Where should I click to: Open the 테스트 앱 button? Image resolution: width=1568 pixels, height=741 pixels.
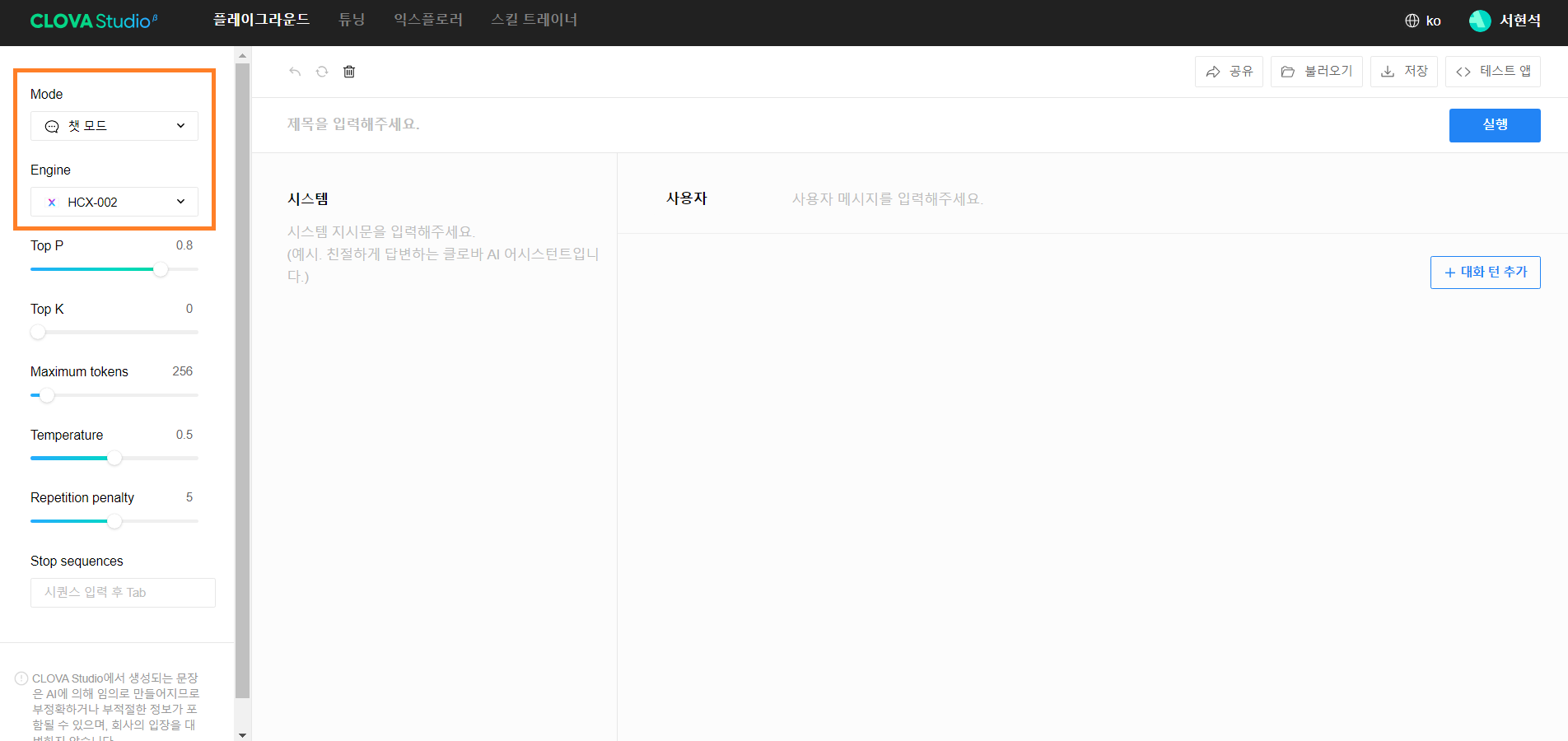(x=1493, y=72)
